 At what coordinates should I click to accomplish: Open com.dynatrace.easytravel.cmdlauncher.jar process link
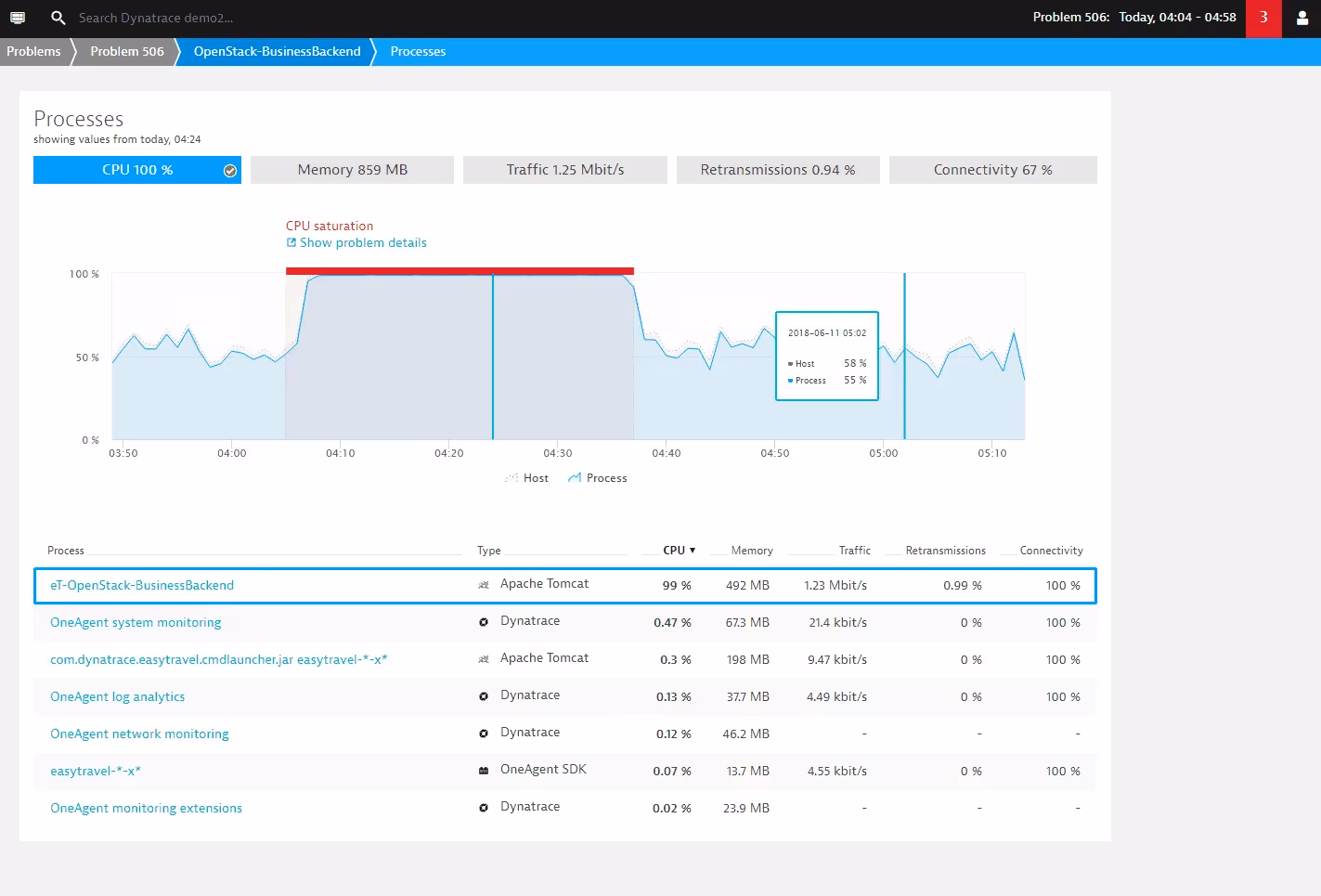click(219, 659)
